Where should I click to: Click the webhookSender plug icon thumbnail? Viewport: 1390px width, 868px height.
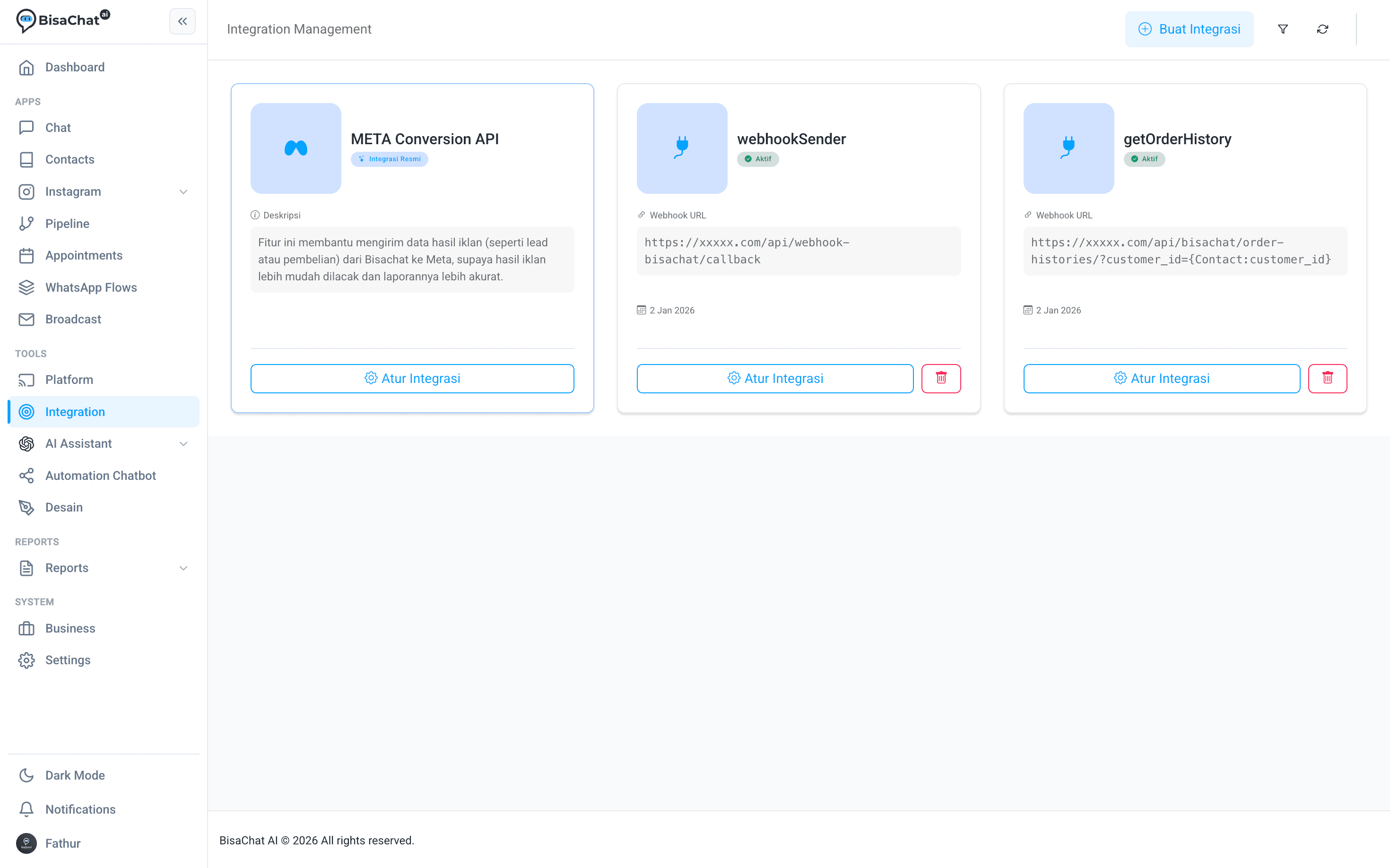[x=682, y=148]
